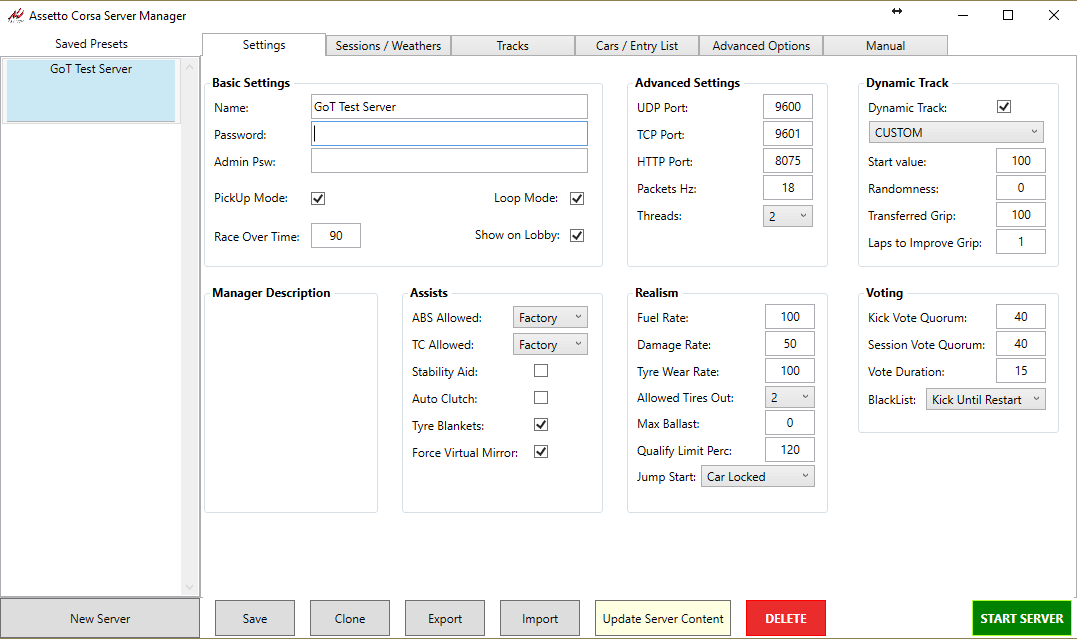
Task: Uncheck the Dynamic Track checkbox
Action: coord(1004,106)
